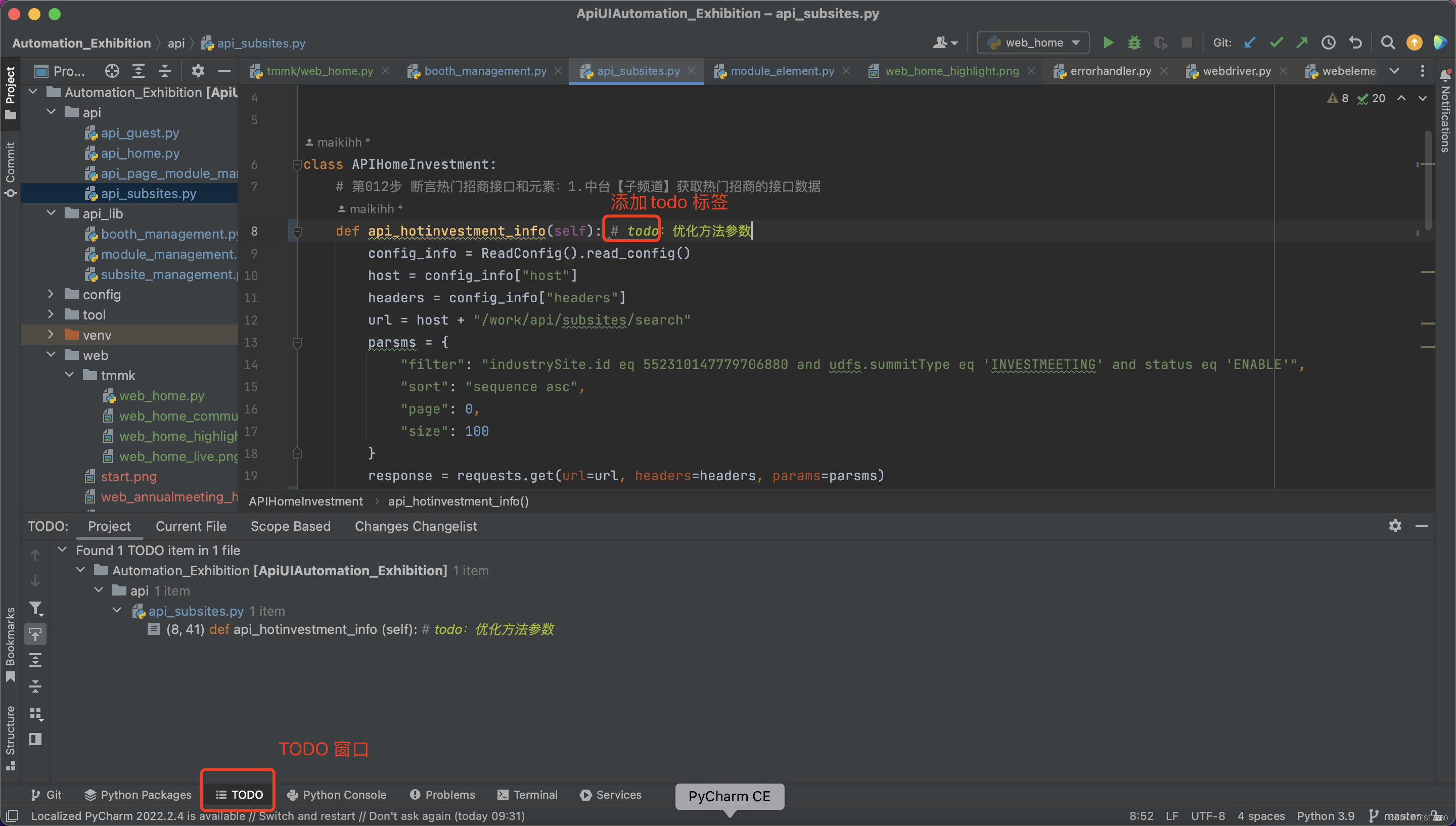Start debugging with the bug icon
This screenshot has width=1456, height=826.
click(1134, 42)
